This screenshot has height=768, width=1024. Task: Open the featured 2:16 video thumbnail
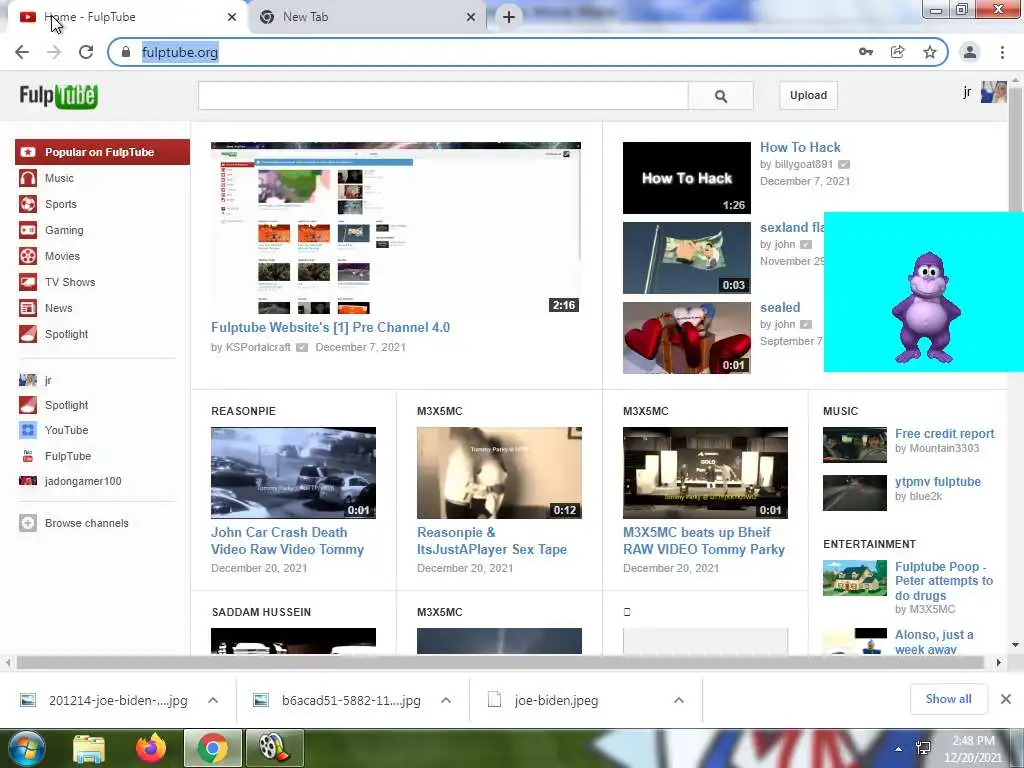(396, 228)
